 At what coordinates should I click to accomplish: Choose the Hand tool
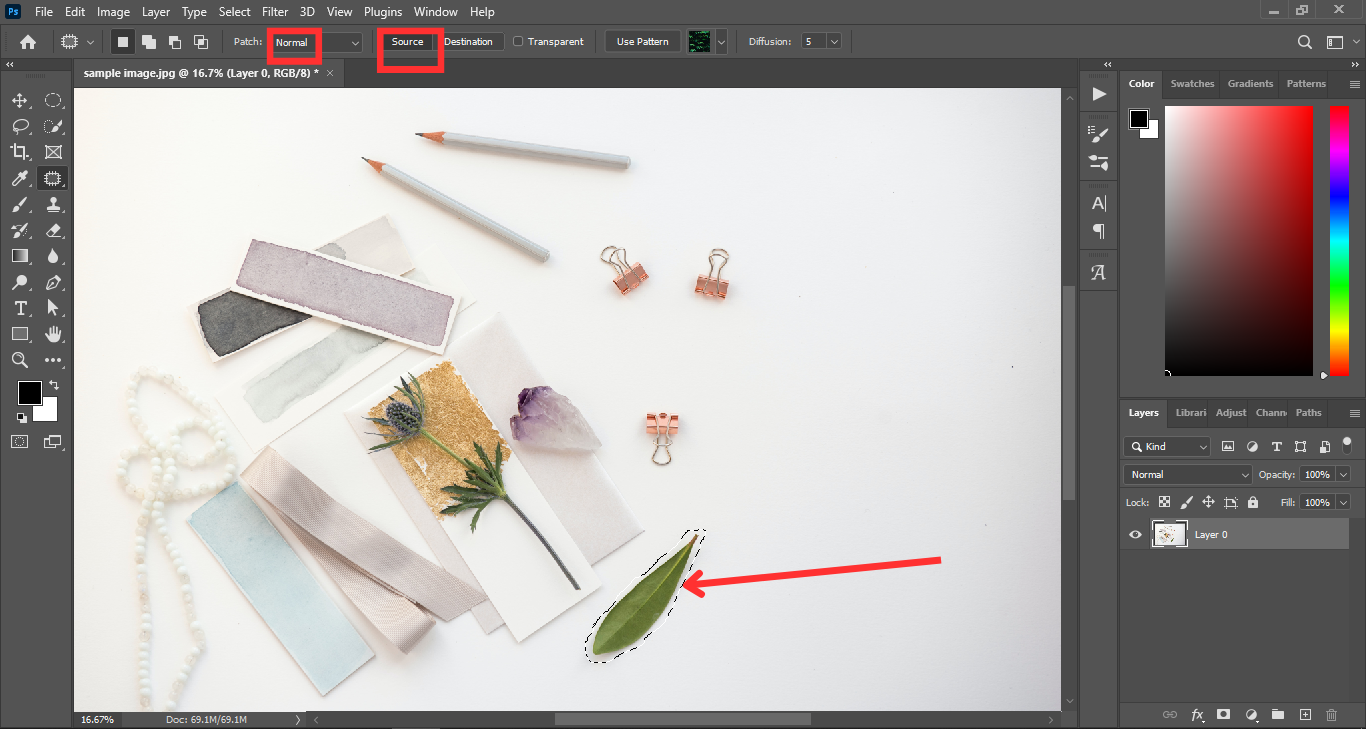53,334
